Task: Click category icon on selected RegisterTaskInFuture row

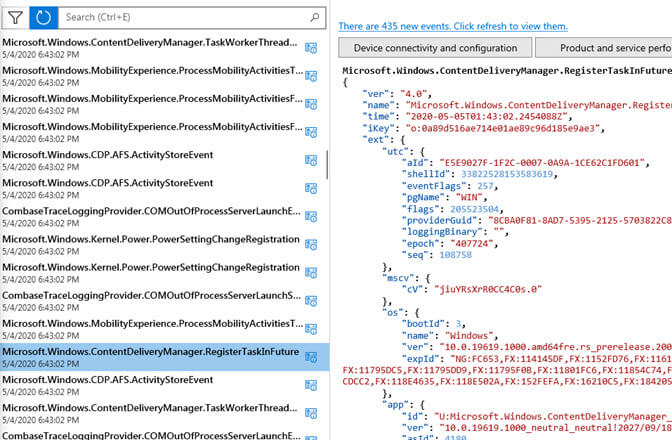Action: (x=311, y=357)
